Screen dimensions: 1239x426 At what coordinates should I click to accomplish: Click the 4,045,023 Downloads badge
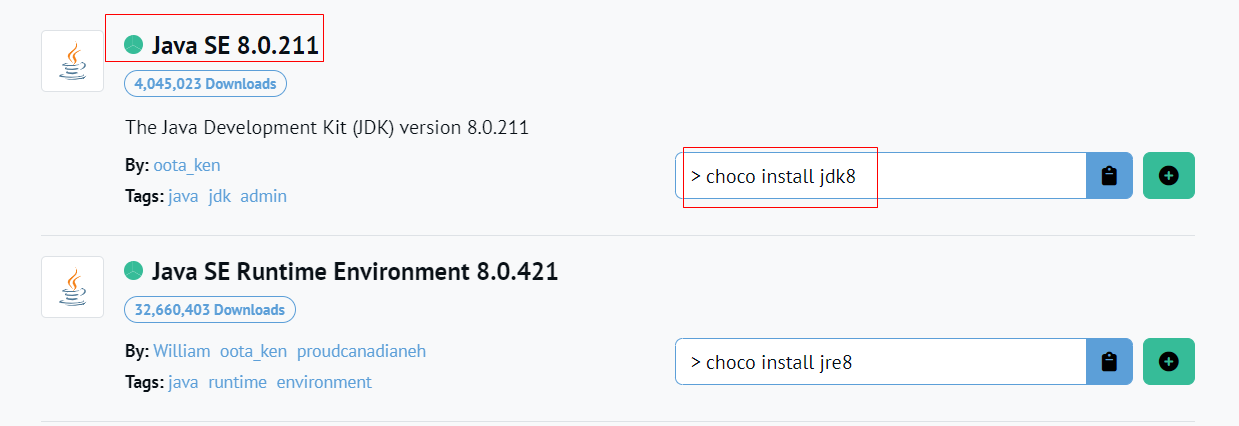click(205, 84)
